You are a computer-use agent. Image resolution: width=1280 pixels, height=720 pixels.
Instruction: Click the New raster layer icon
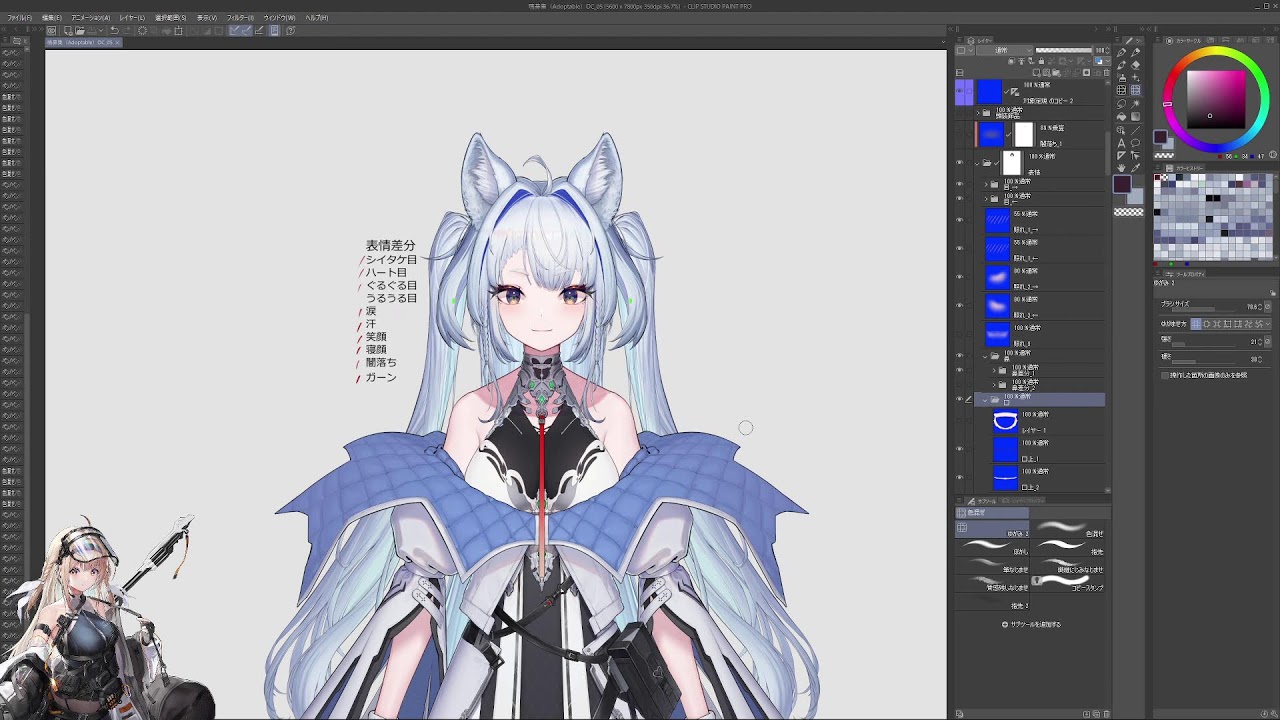point(1036,73)
